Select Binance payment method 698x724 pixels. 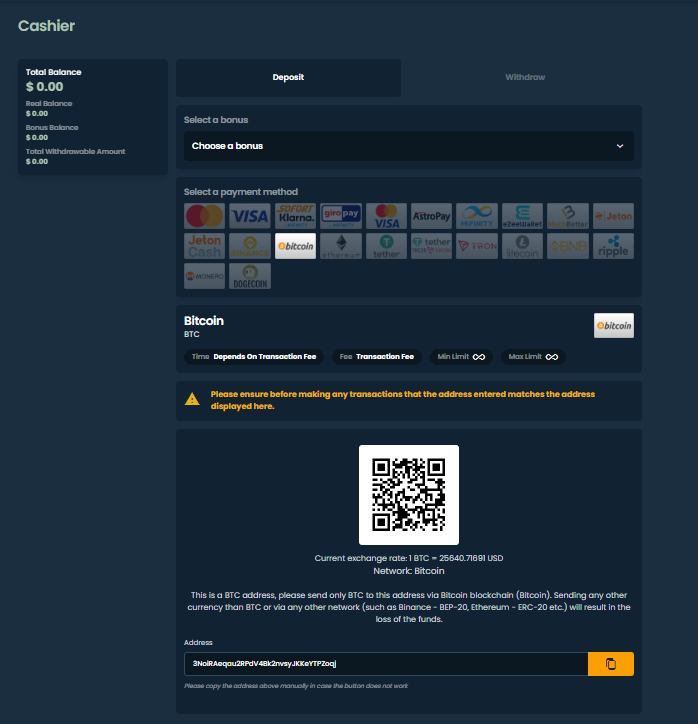(x=250, y=246)
